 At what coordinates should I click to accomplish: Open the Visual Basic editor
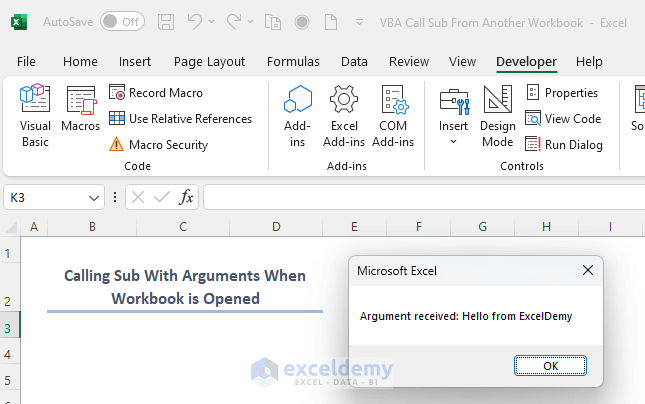35,116
